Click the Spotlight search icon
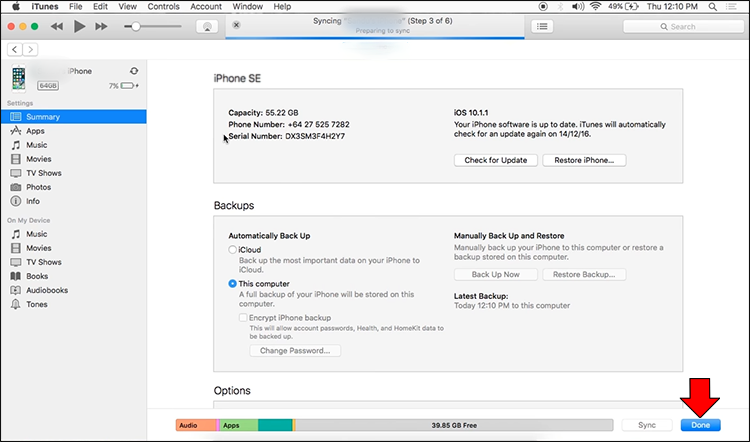750x442 pixels. click(713, 6)
